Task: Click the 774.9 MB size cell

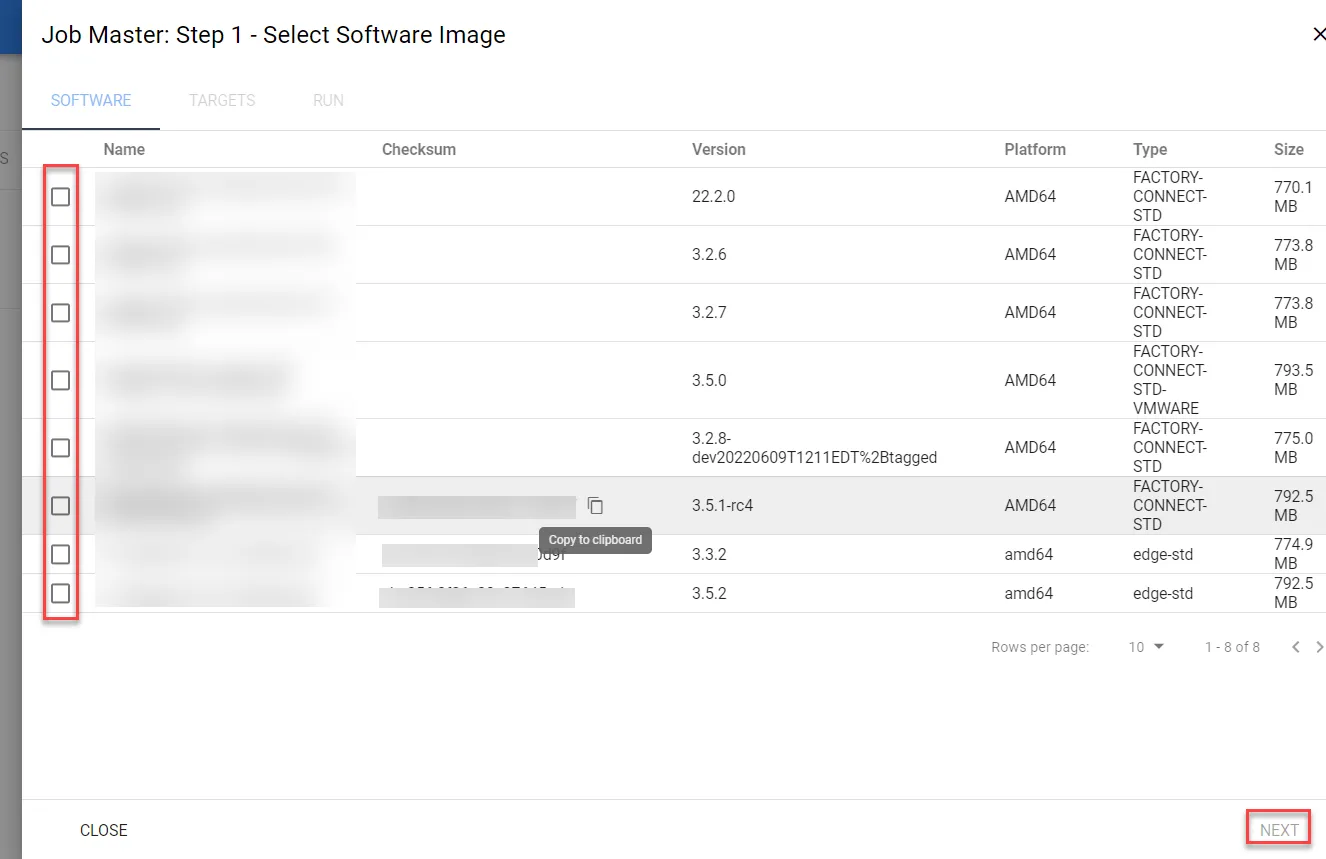Action: [x=1293, y=554]
